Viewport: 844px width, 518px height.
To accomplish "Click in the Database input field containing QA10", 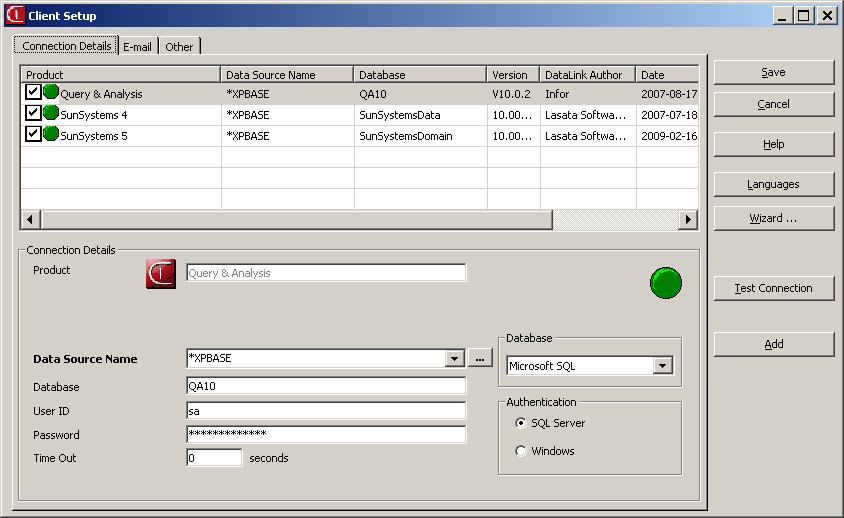I will coord(326,386).
